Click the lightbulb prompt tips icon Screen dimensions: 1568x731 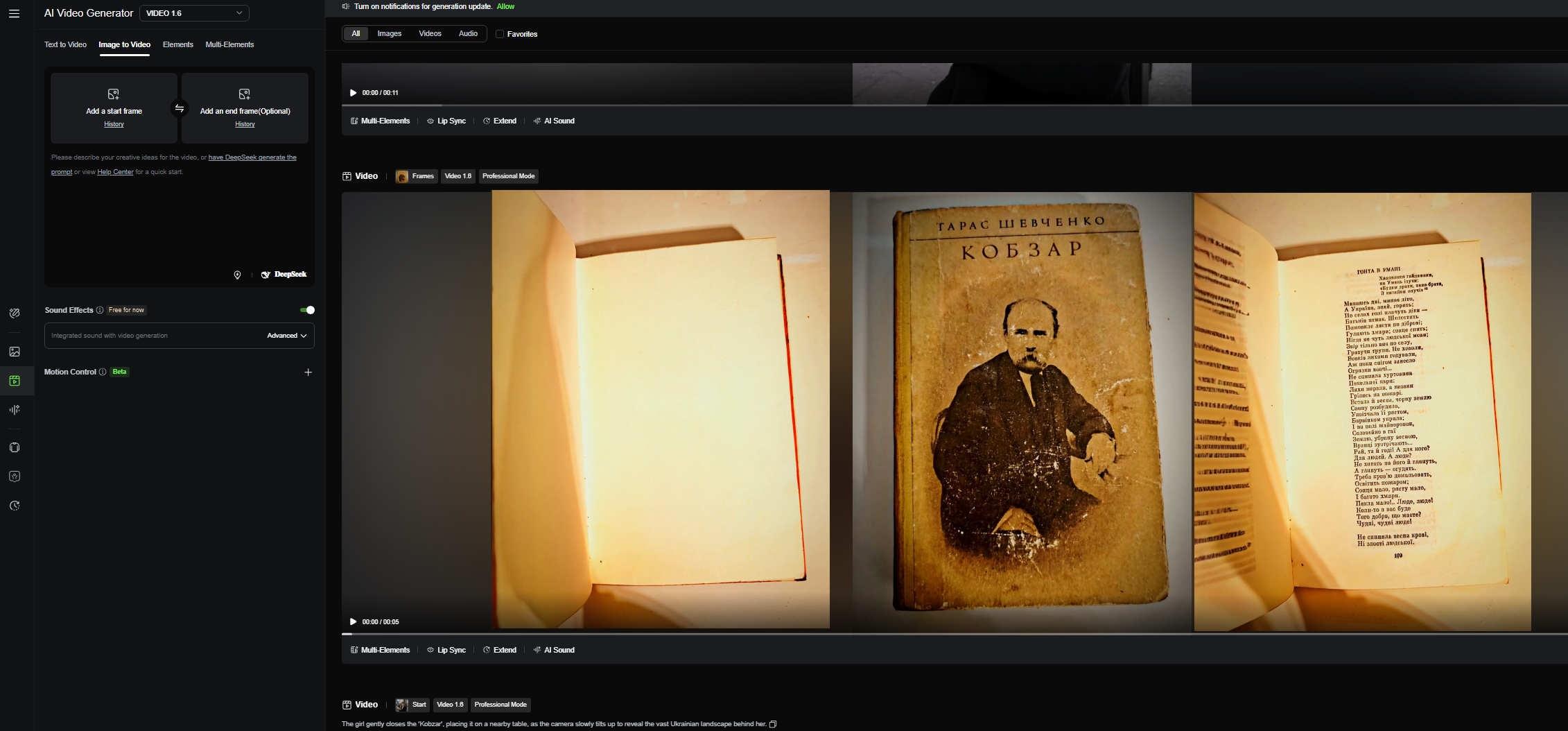(x=237, y=275)
